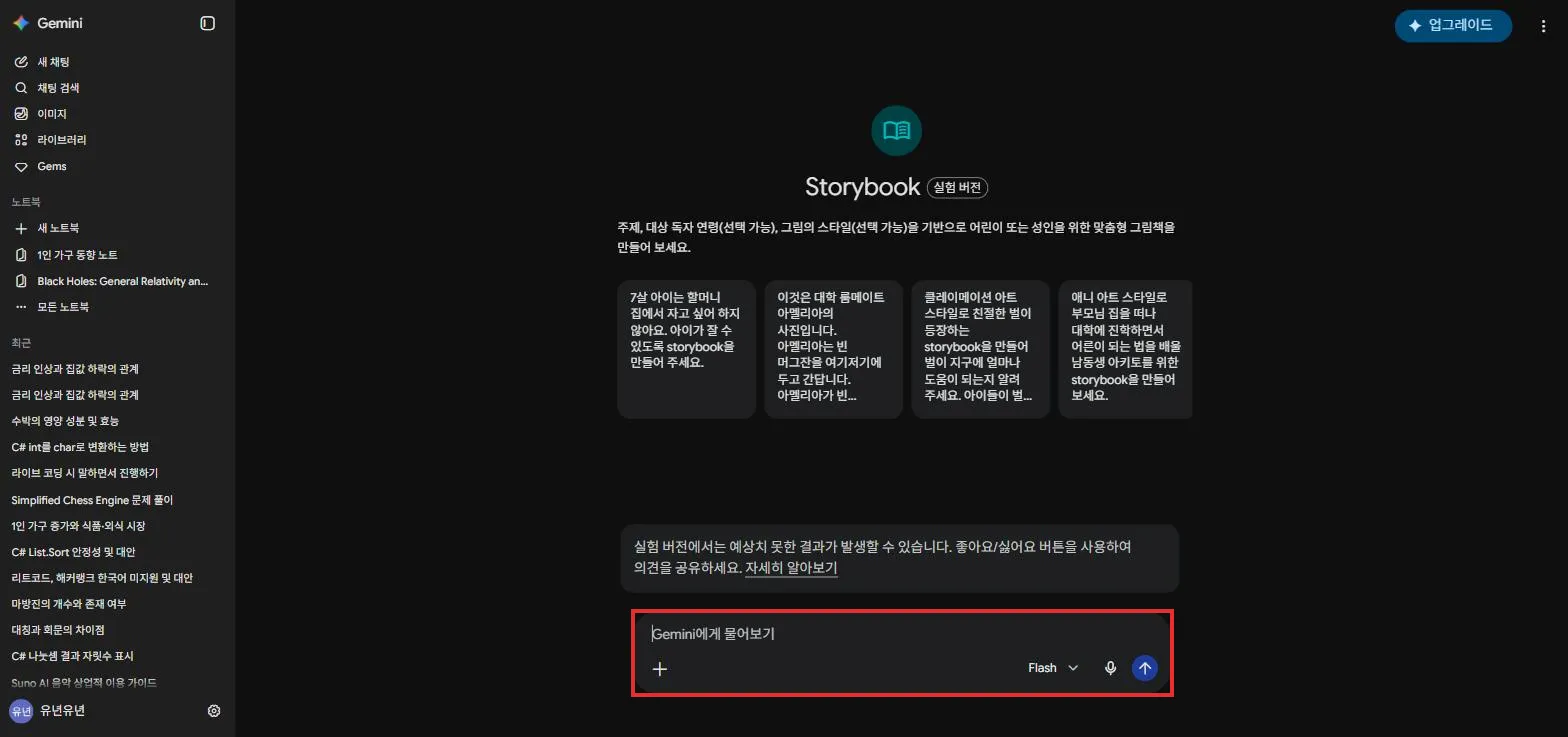Open the 유년유년 account profile
Viewport: 1568px width, 737px height.
pyautogui.click(x=48, y=711)
